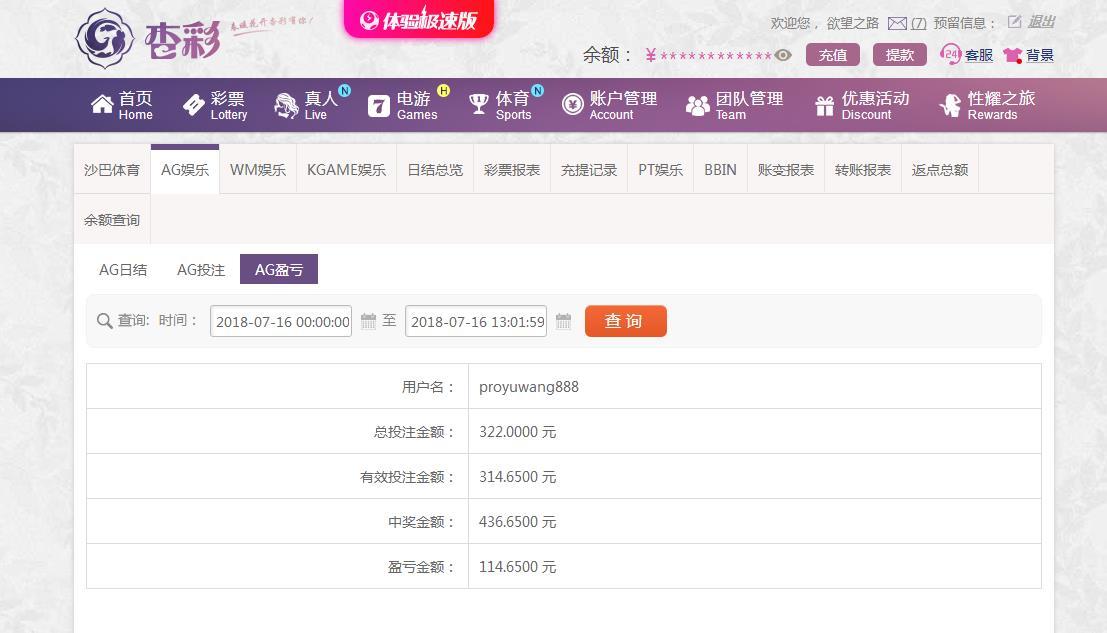The height and width of the screenshot is (633, 1107).
Task: Open Account management coin icon
Action: pos(572,104)
